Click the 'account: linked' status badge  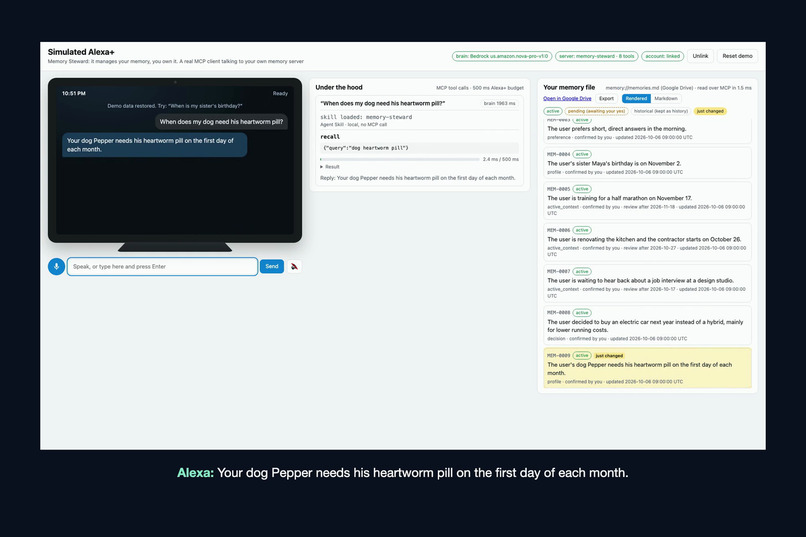tap(663, 56)
